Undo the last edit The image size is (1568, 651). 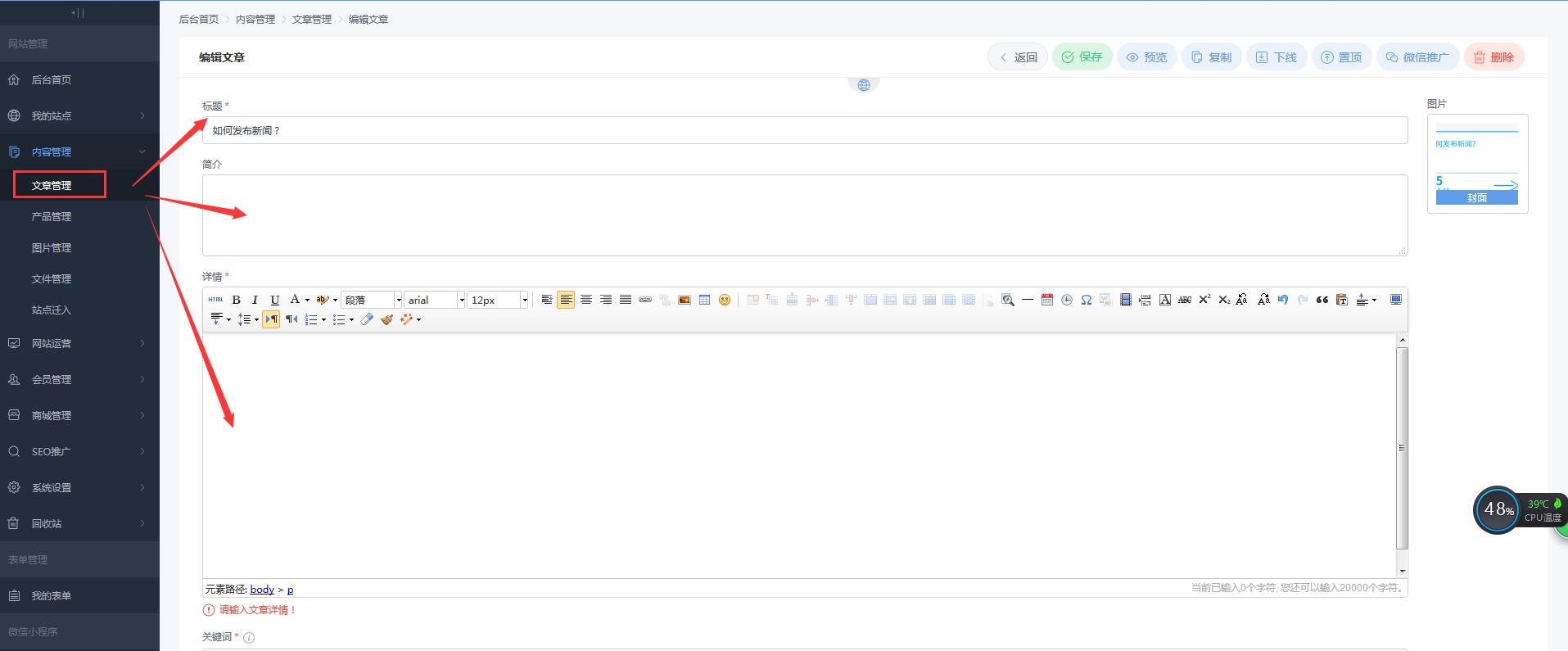[x=1283, y=300]
